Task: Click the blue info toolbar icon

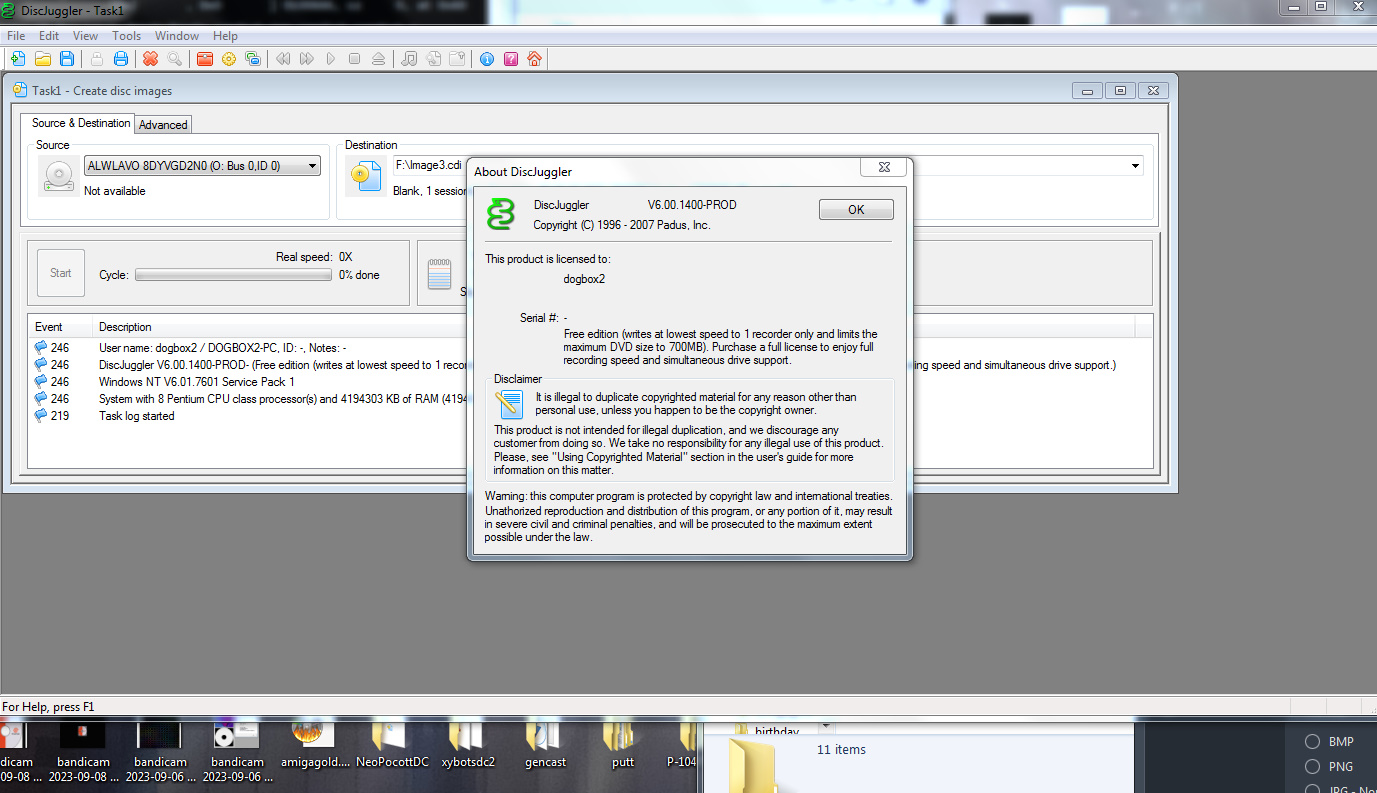Action: coord(487,59)
